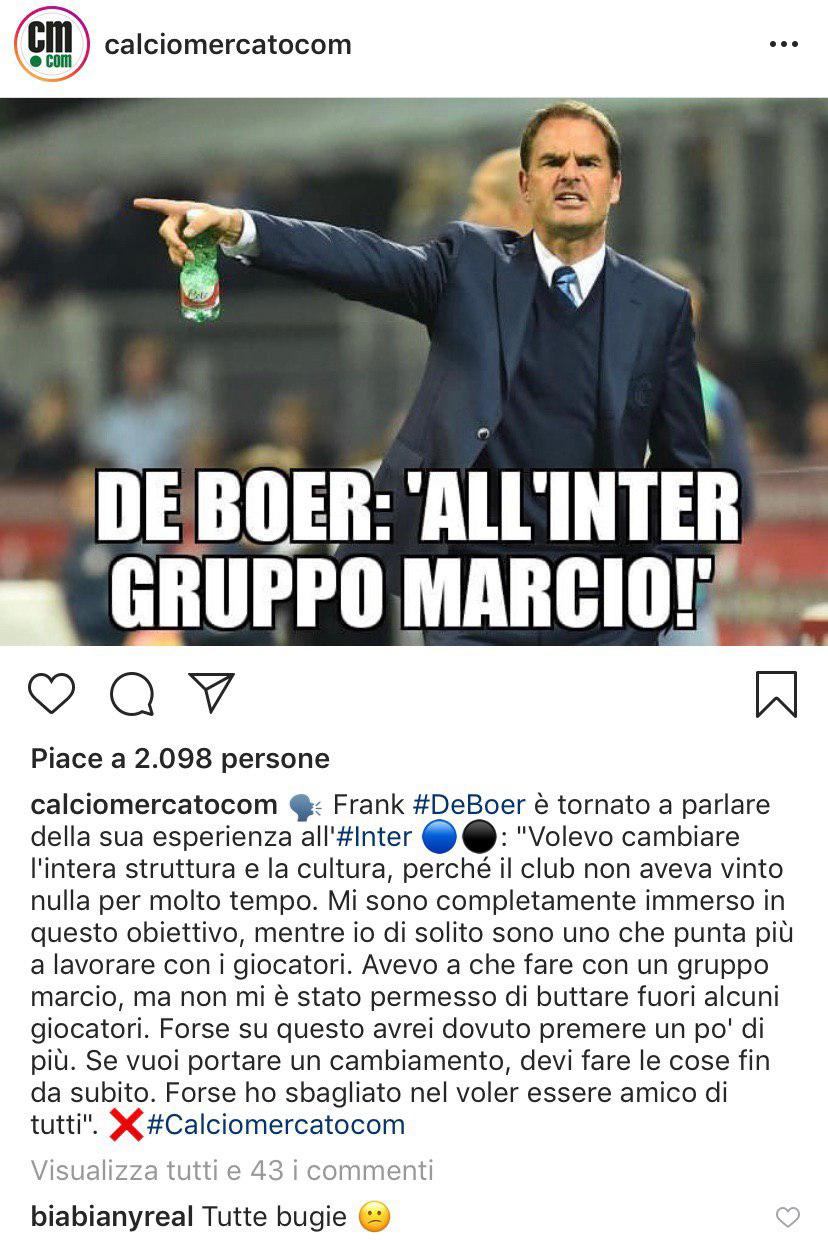Open the biabianyreal commenter profile
The height and width of the screenshot is (1240, 828).
(112, 1217)
